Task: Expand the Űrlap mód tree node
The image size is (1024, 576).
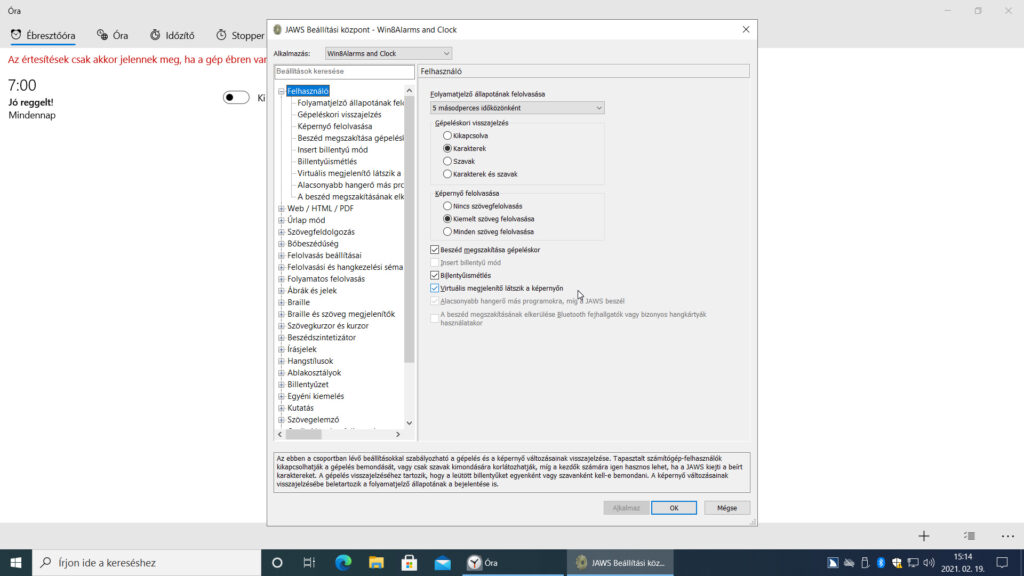Action: pos(281,221)
